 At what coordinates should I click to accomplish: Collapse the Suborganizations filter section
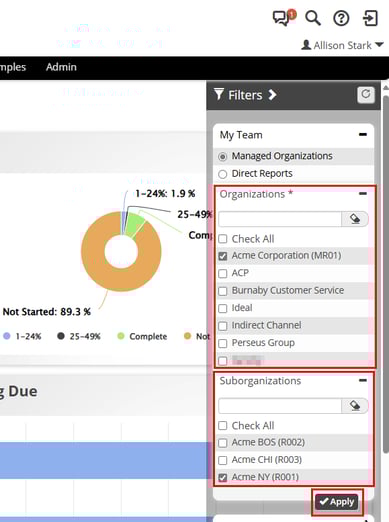(x=363, y=380)
